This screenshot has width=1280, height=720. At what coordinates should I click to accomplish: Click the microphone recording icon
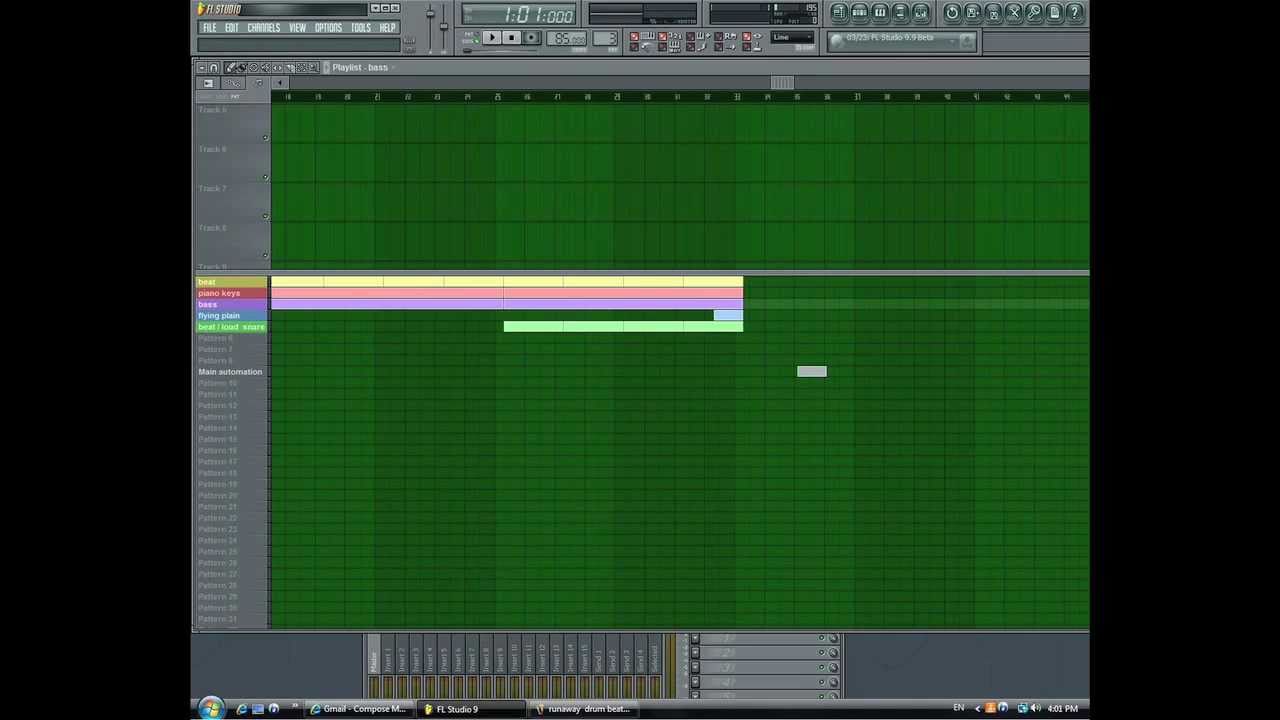pyautogui.click(x=1034, y=12)
